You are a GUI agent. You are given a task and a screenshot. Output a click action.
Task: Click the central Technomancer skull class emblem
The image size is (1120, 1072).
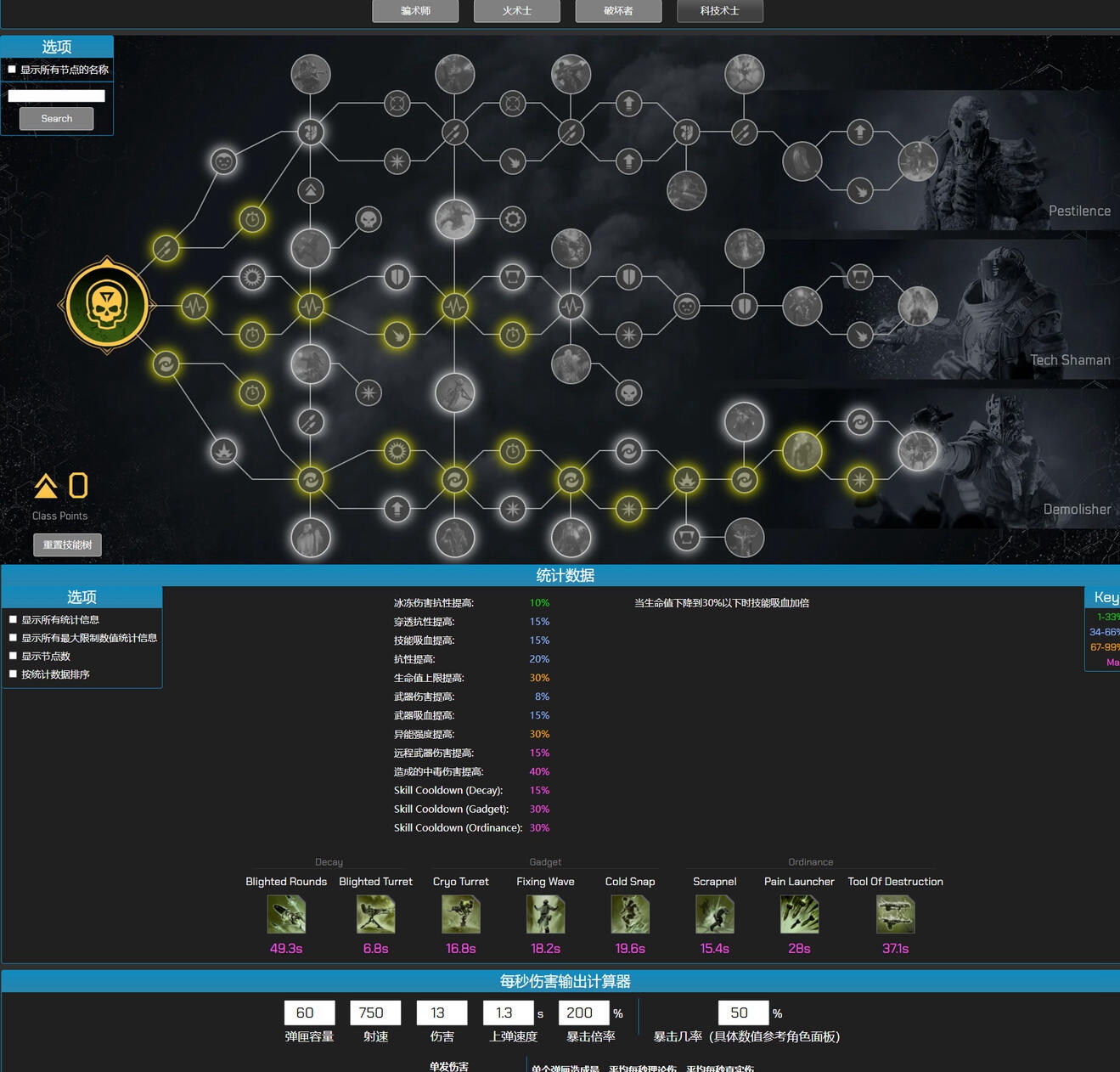click(107, 305)
